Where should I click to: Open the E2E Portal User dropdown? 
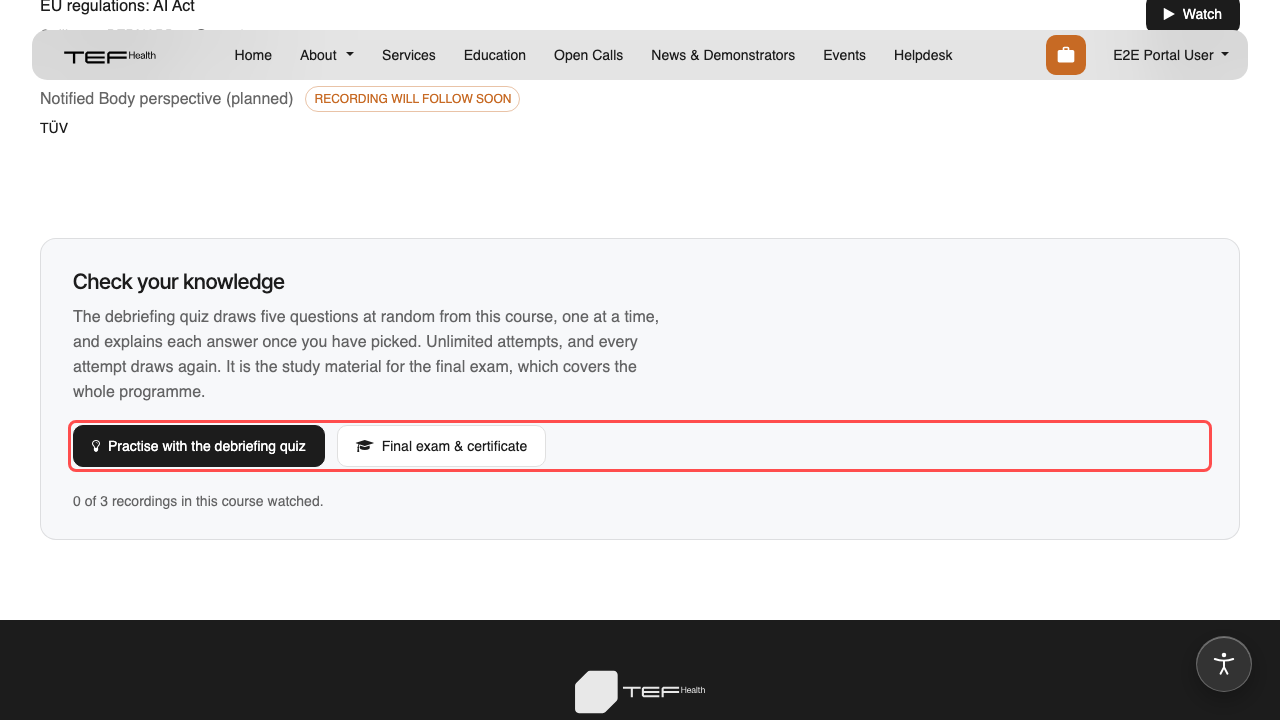click(1171, 55)
